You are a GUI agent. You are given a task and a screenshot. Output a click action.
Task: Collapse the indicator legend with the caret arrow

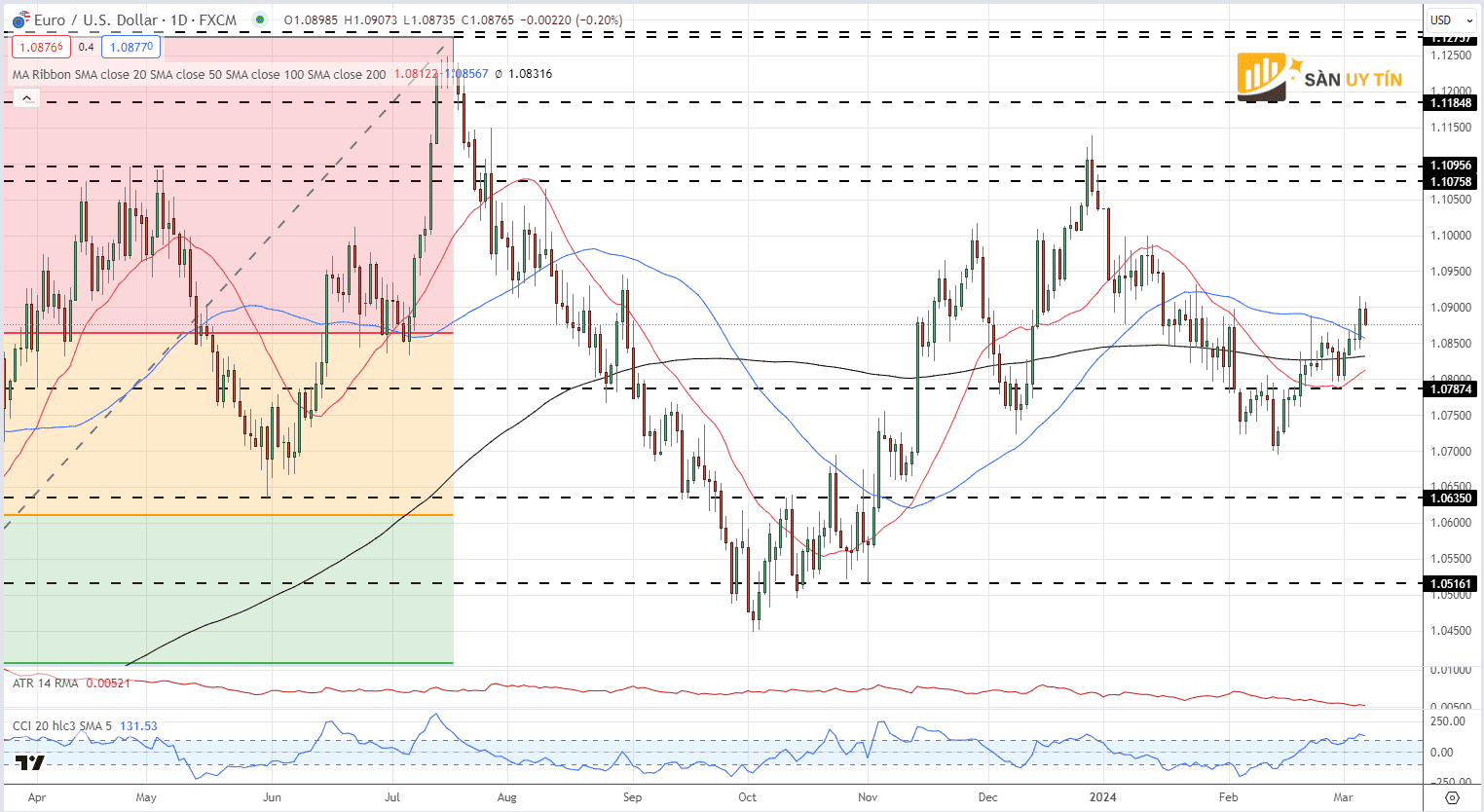[x=26, y=97]
